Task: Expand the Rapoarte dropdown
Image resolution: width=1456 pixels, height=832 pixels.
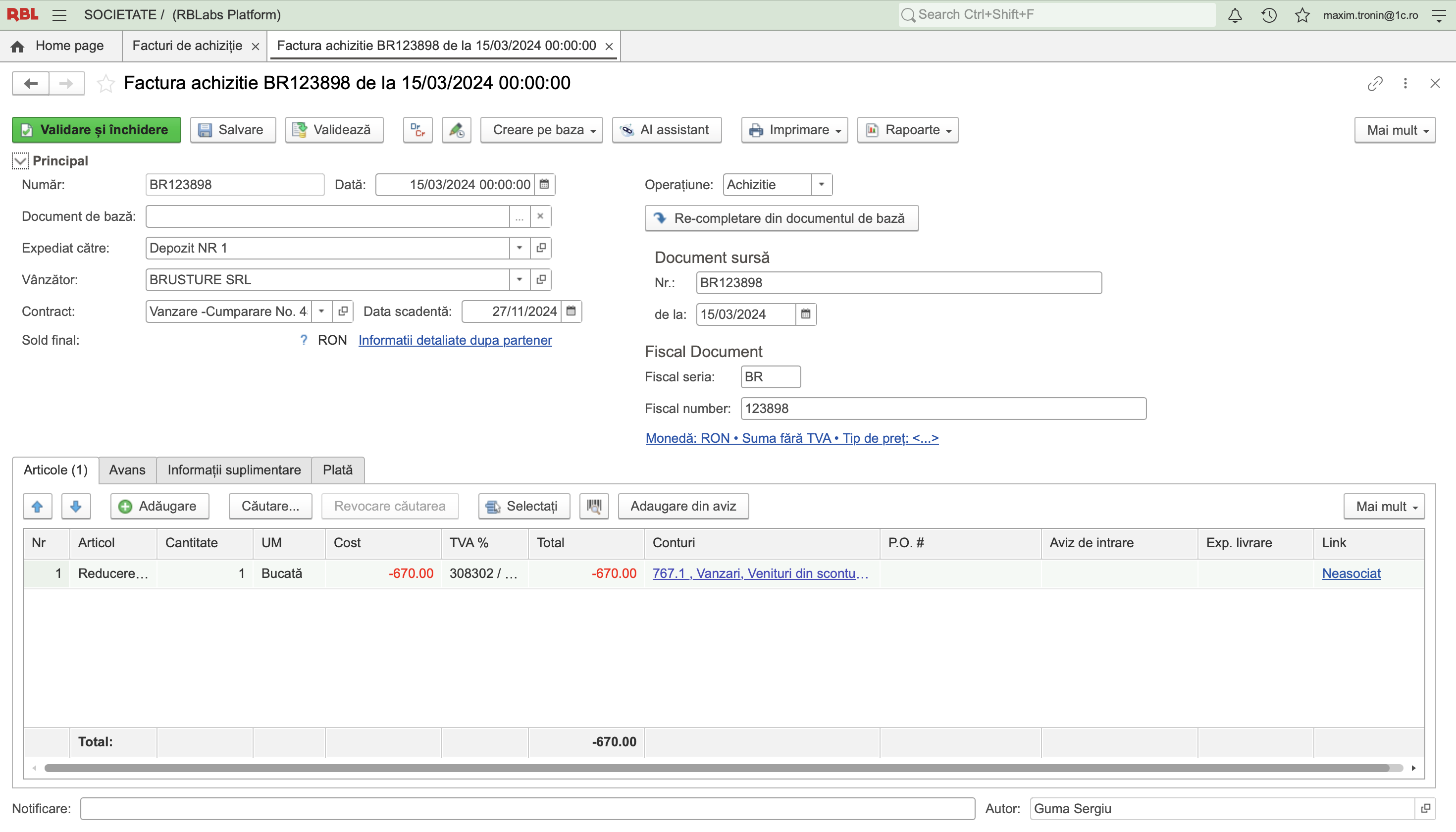Action: pyautogui.click(x=908, y=130)
